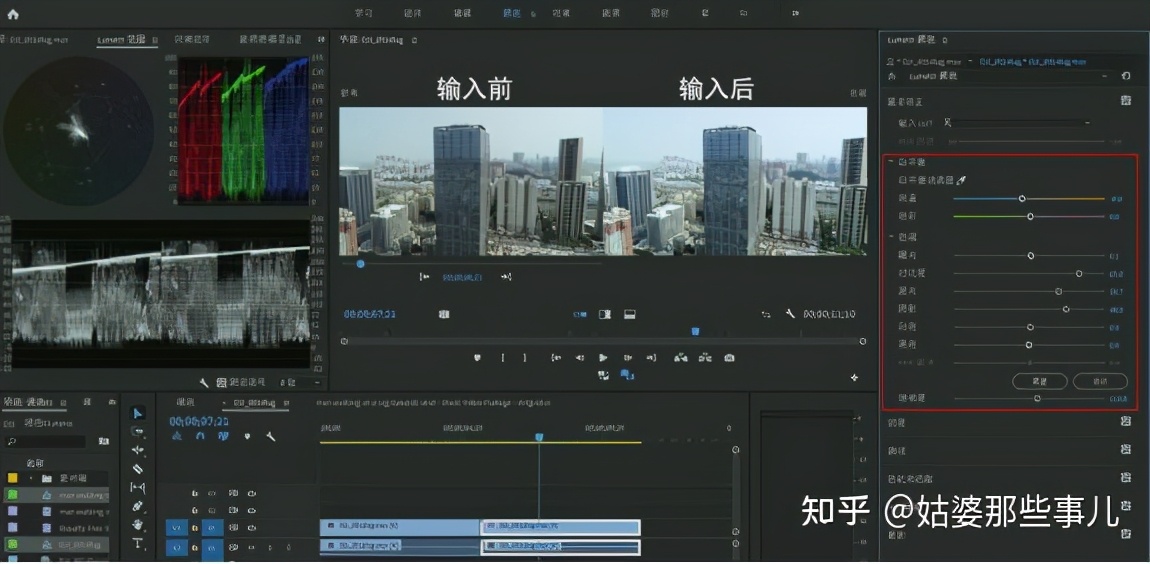Select the Razor tool
The width and height of the screenshot is (1150, 564).
pos(138,469)
